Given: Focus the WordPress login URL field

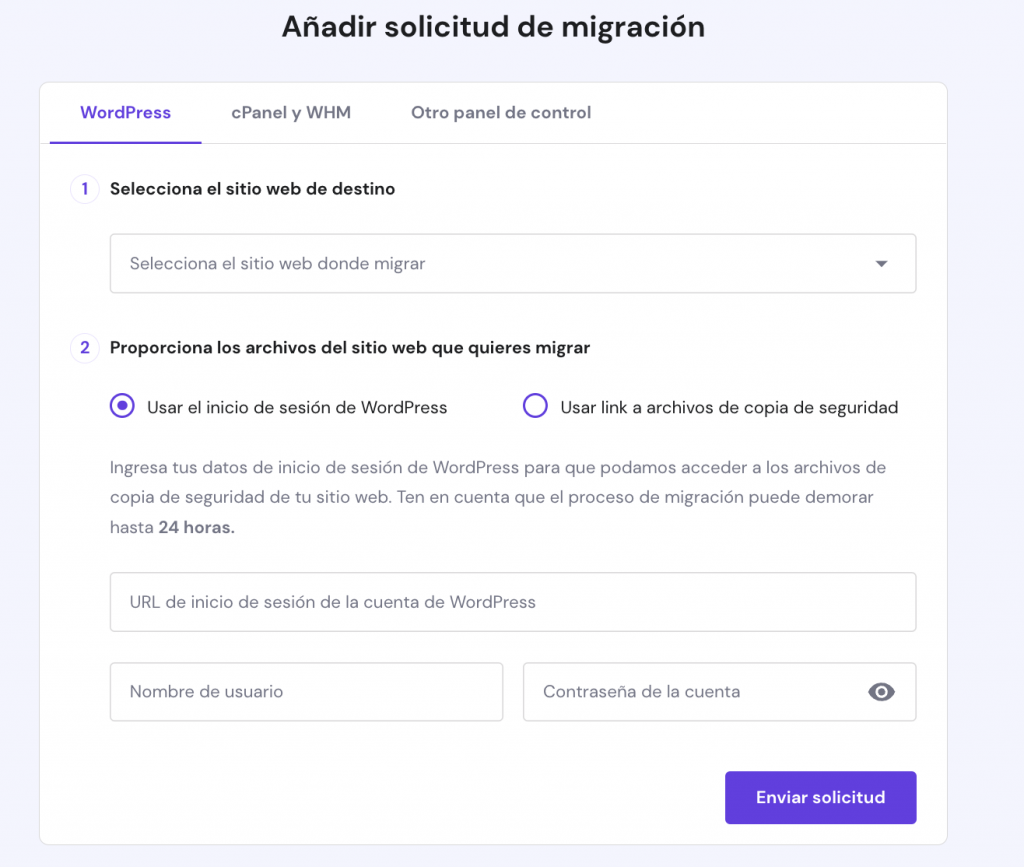Looking at the screenshot, I should pos(512,602).
